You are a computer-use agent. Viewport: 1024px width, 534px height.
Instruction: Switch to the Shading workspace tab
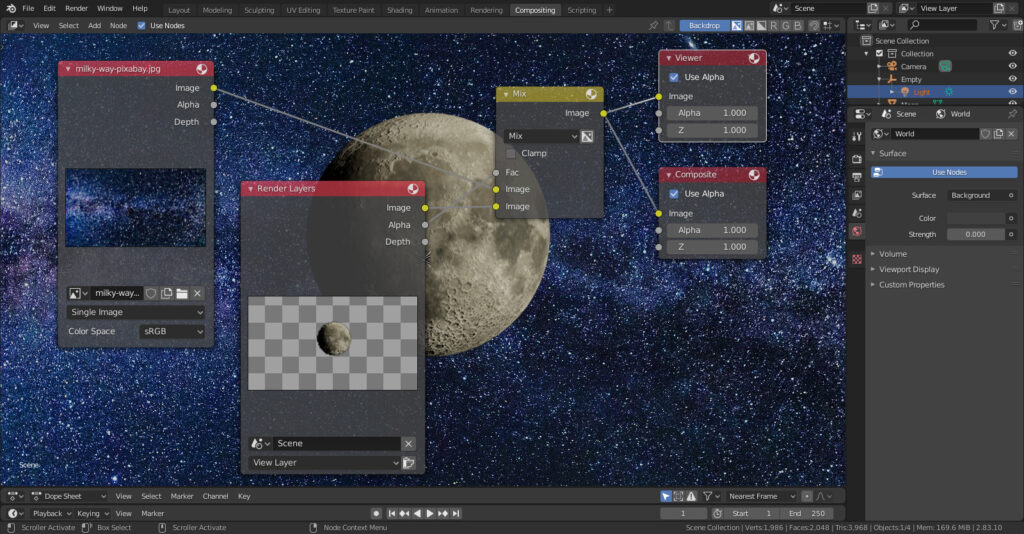coord(399,10)
